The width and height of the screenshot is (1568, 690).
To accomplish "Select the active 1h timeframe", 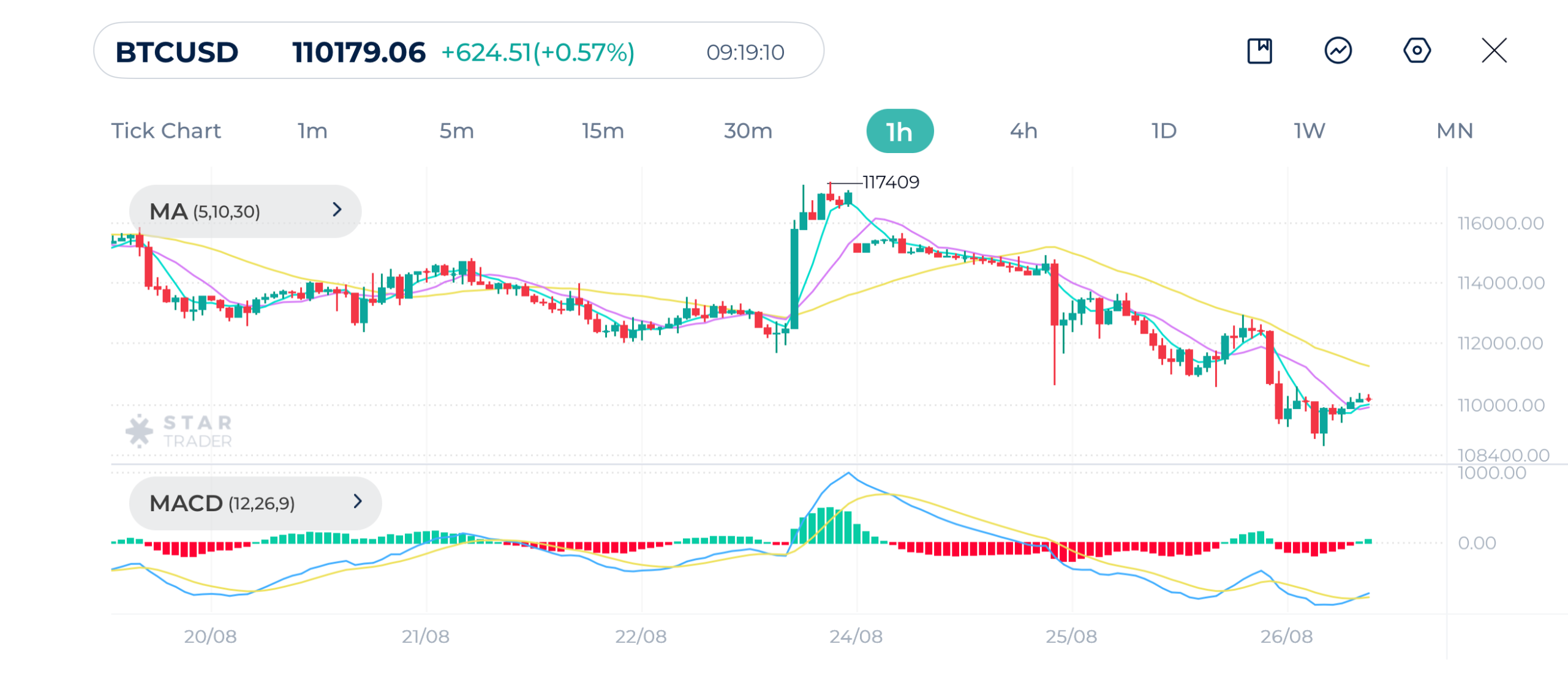I will [900, 131].
